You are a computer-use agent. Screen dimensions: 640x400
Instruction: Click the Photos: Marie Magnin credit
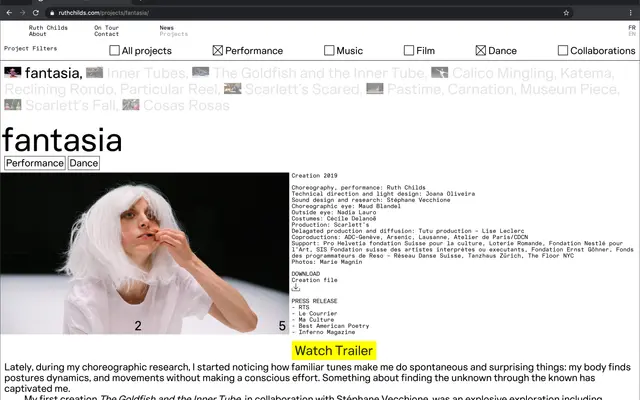[x=327, y=262]
